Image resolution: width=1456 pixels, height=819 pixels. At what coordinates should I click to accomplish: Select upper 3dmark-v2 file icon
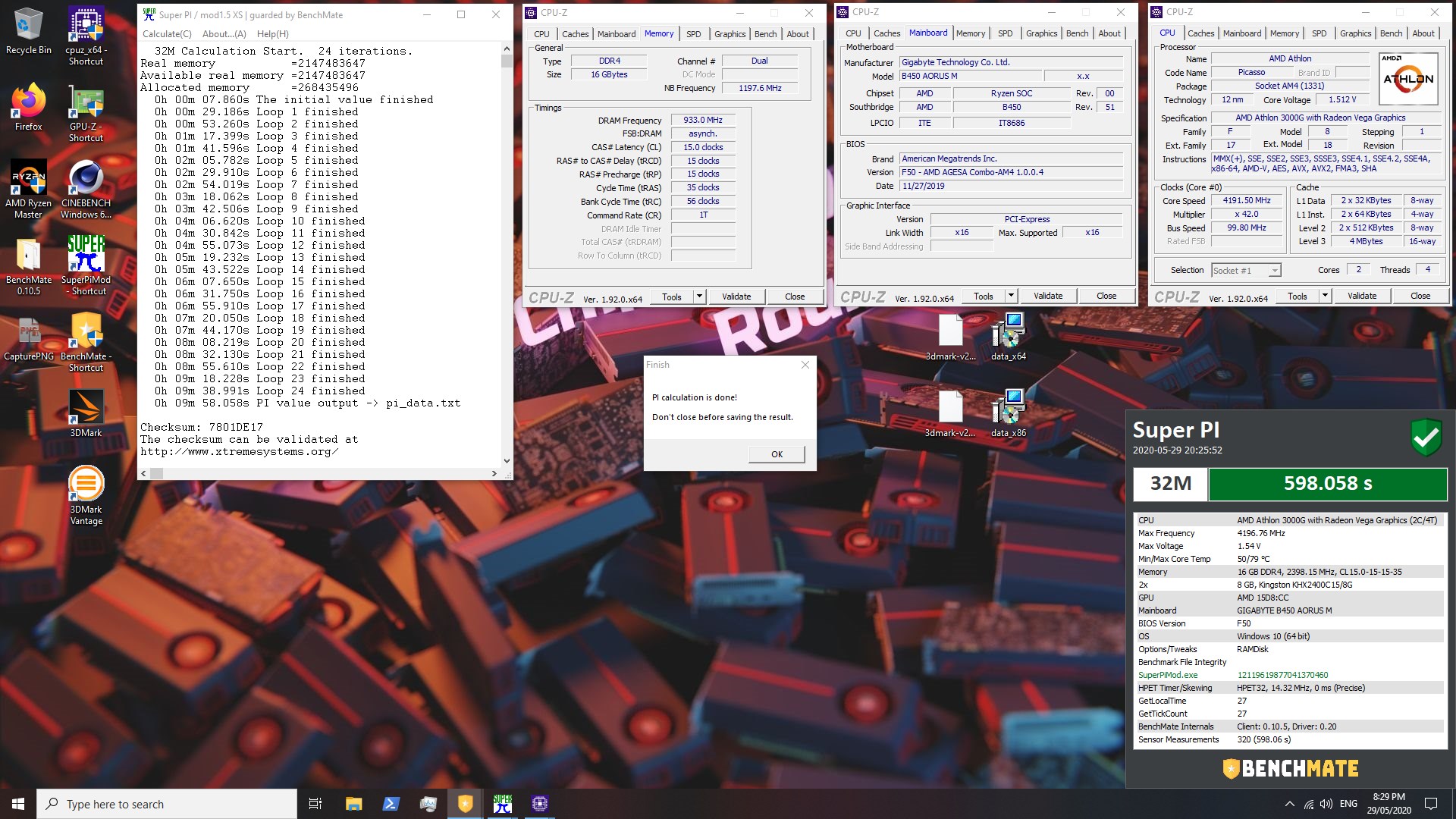[x=950, y=337]
